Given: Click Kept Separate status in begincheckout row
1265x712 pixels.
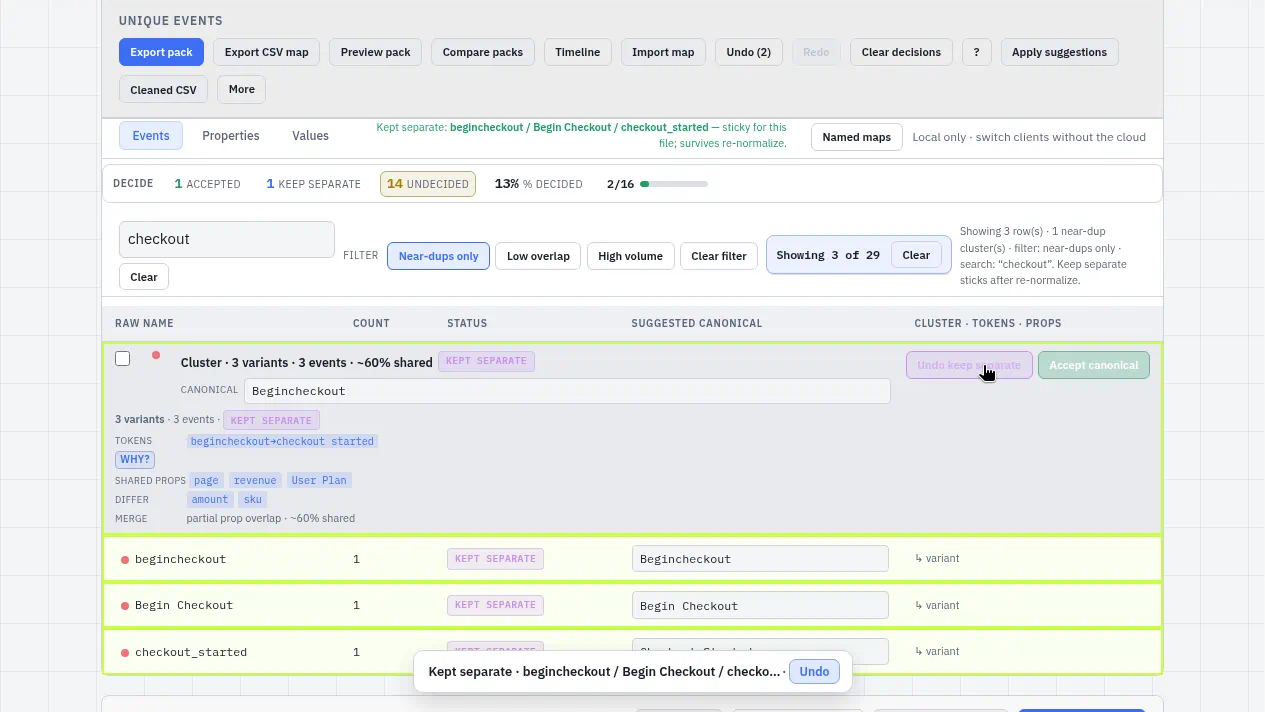Looking at the screenshot, I should point(495,558).
